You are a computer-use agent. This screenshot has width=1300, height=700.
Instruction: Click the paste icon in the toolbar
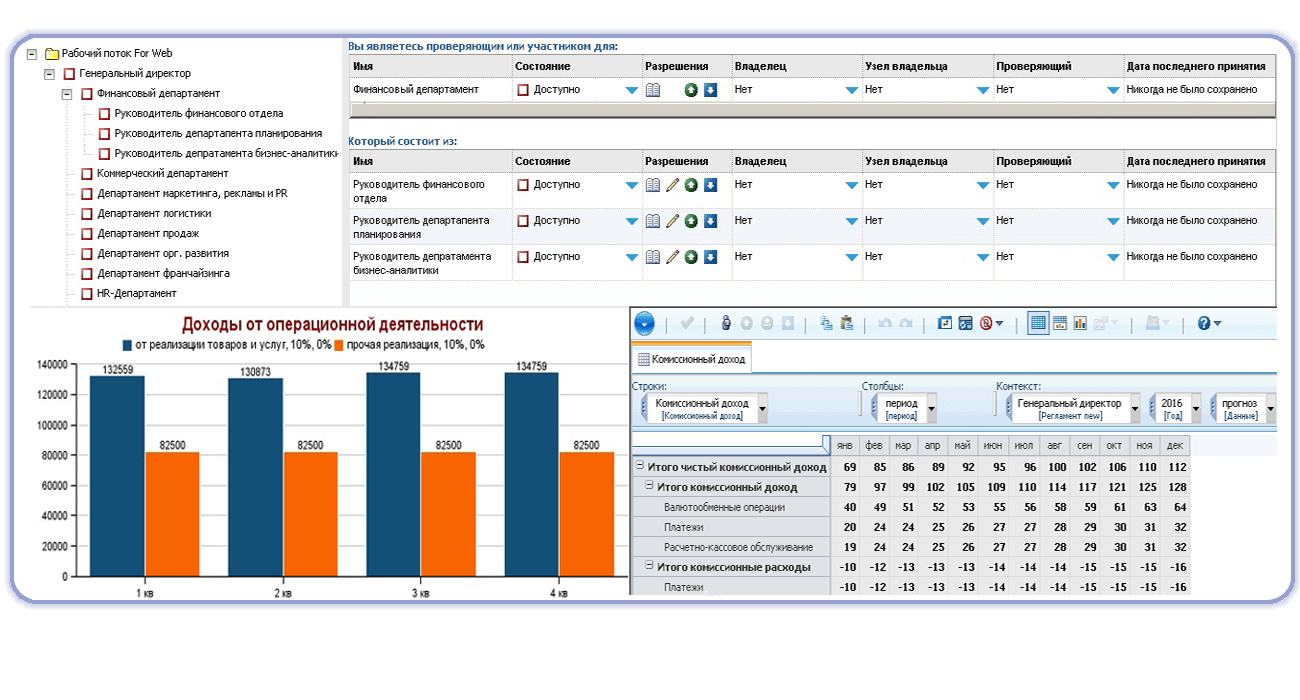(848, 323)
